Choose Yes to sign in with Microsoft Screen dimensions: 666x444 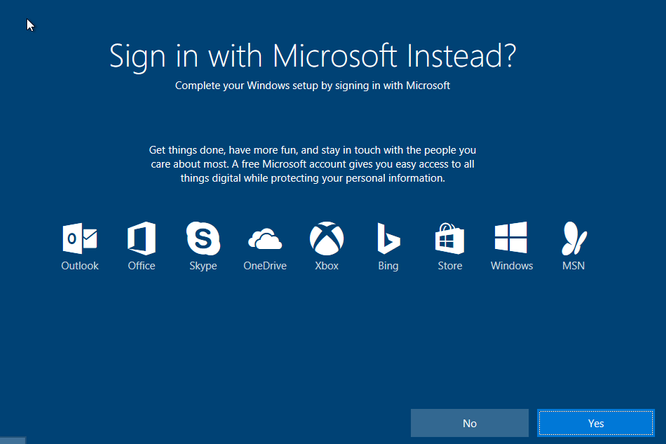[x=596, y=423]
